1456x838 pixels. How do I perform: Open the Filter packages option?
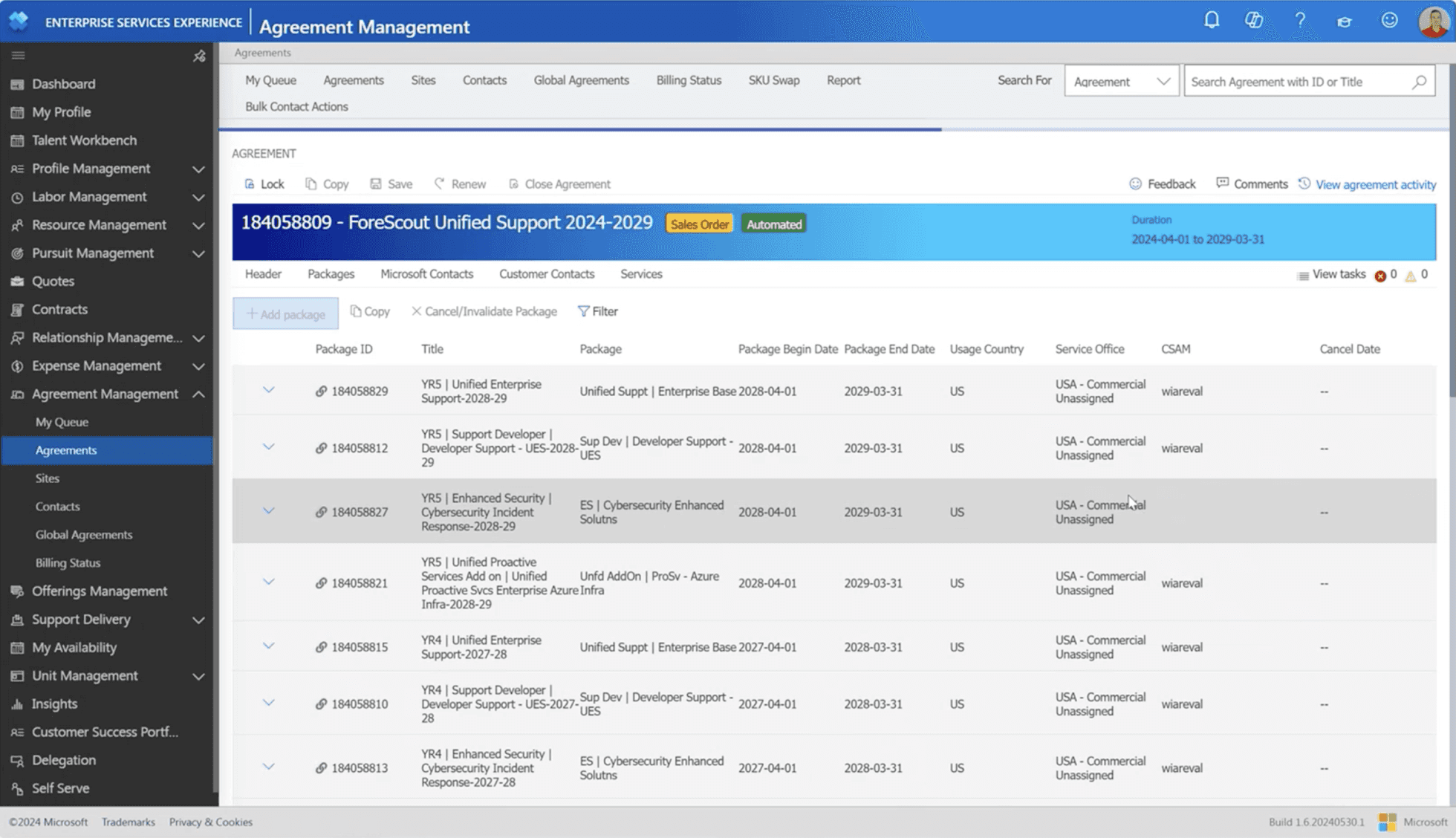click(598, 311)
